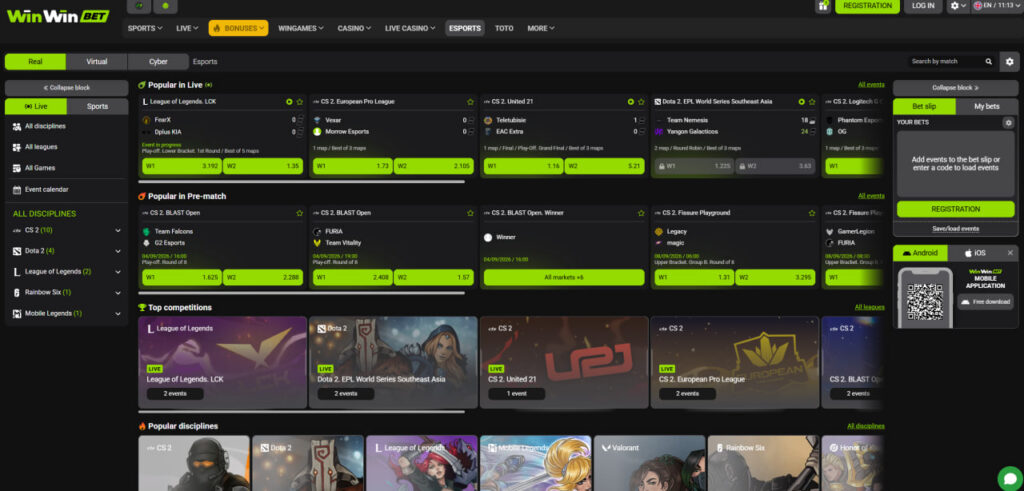The image size is (1024, 491).
Task: Favorite the FURIA vs Team Vitality match
Action: pyautogui.click(x=470, y=213)
